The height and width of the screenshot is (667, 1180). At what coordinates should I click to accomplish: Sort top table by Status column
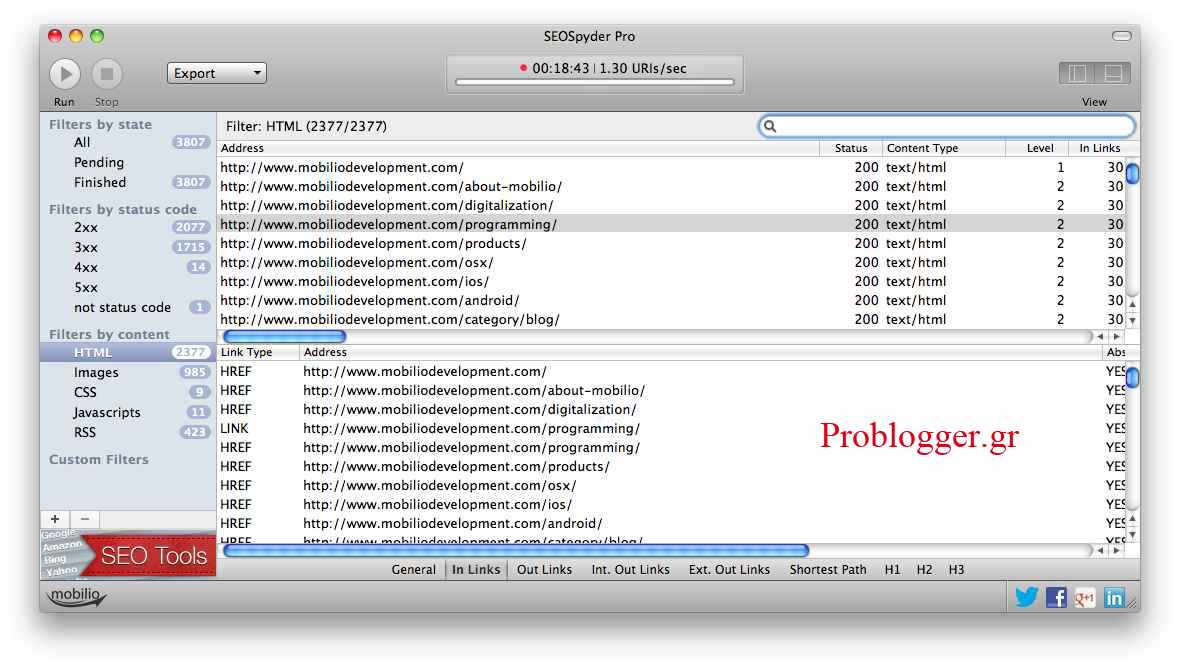[x=850, y=148]
